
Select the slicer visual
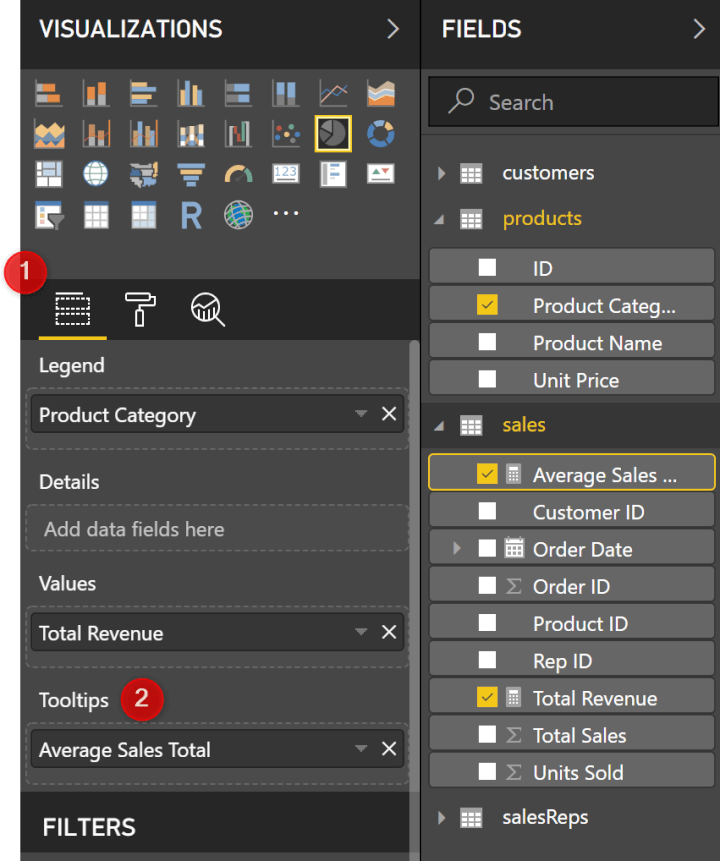49,215
